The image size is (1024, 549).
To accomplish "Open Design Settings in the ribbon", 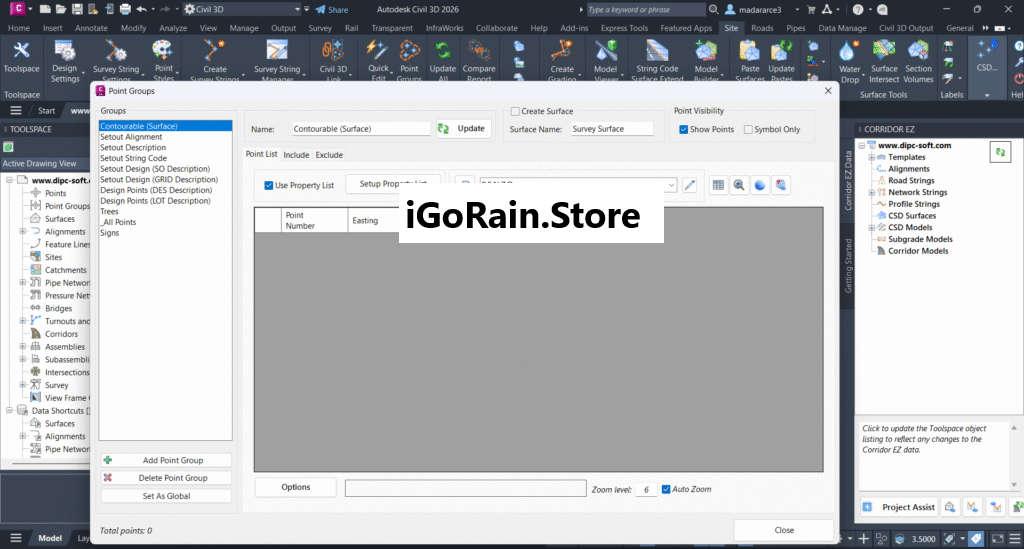I will coord(65,60).
